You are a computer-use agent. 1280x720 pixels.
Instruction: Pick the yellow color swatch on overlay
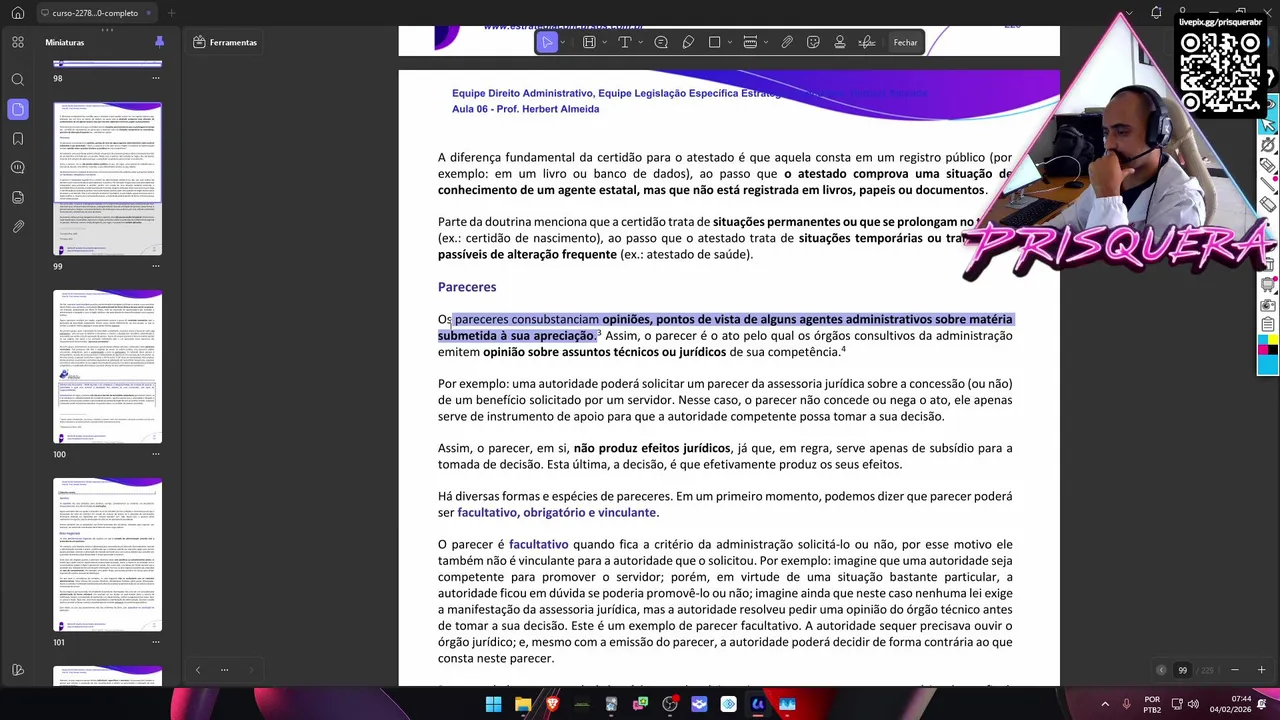pos(1272,340)
